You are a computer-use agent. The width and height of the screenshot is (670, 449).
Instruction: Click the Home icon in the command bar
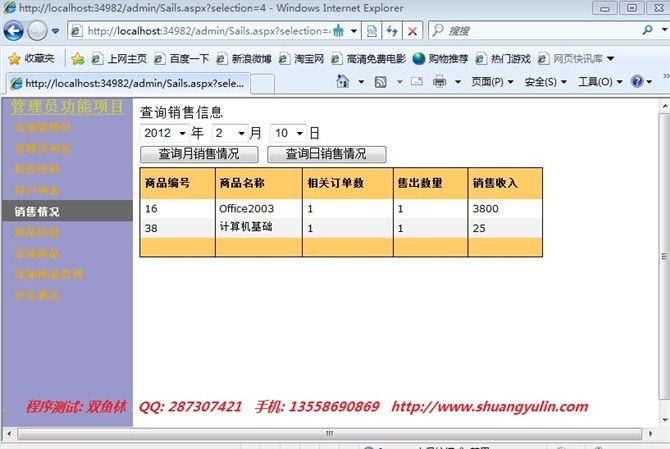click(x=343, y=81)
